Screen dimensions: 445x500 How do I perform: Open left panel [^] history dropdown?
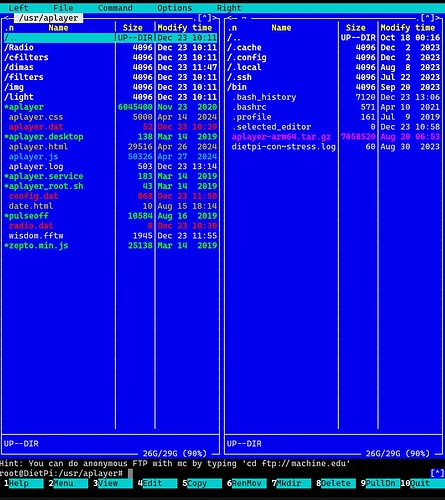205,18
